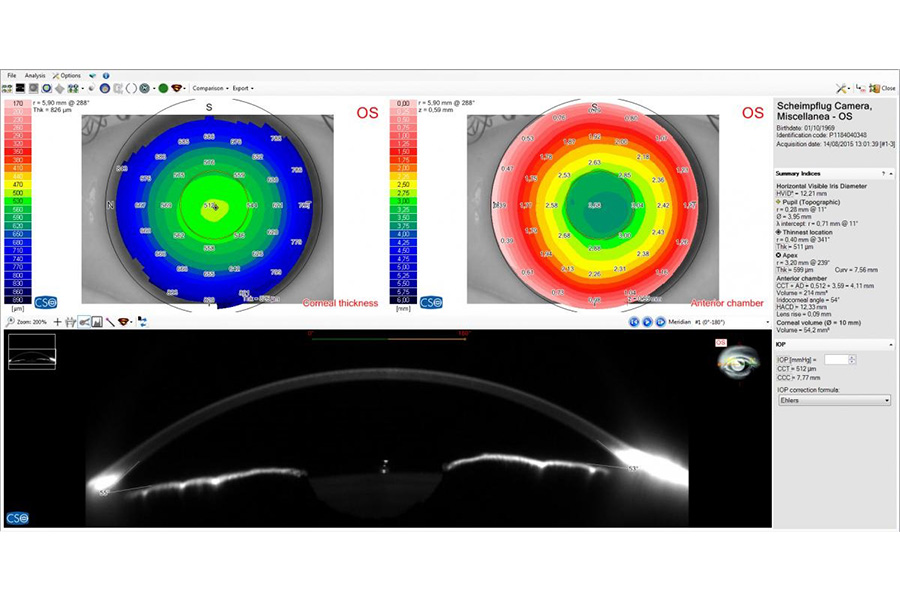Click the gray diamond toolbar icon
Image resolution: width=900 pixels, height=600 pixels.
(60, 88)
